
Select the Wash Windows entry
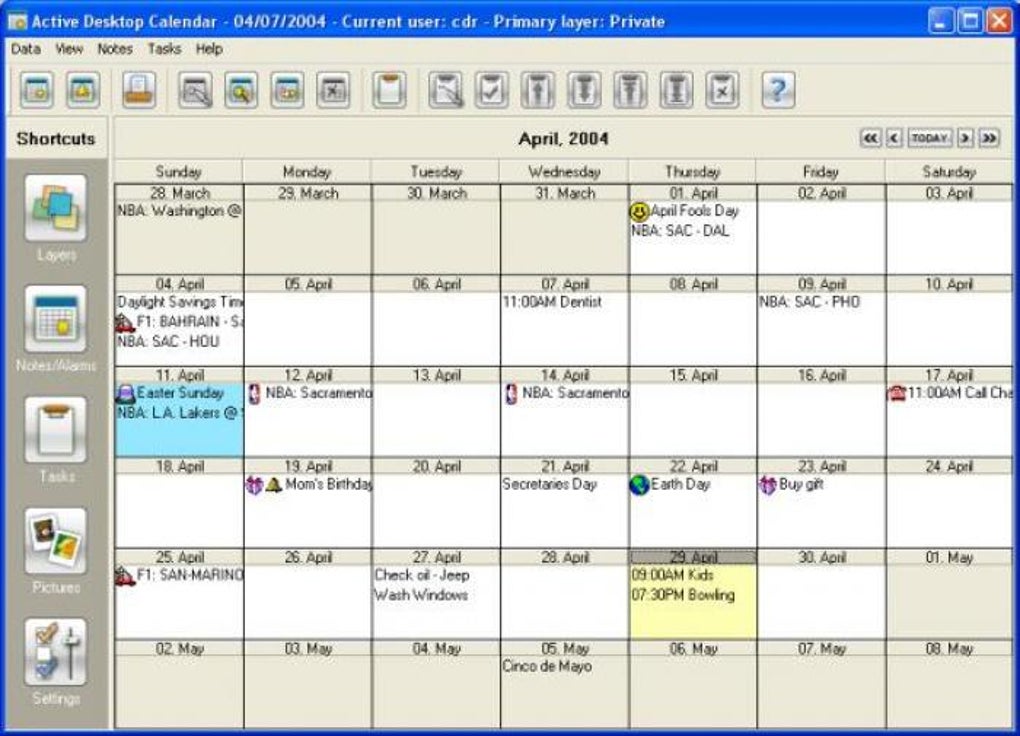pos(421,595)
